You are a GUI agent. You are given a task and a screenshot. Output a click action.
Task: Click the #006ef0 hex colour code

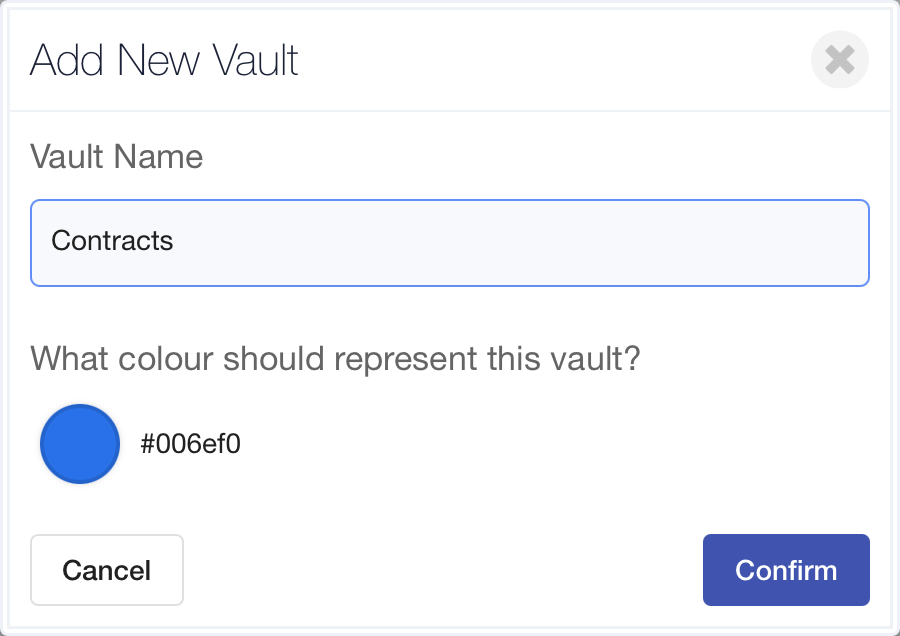click(x=190, y=444)
